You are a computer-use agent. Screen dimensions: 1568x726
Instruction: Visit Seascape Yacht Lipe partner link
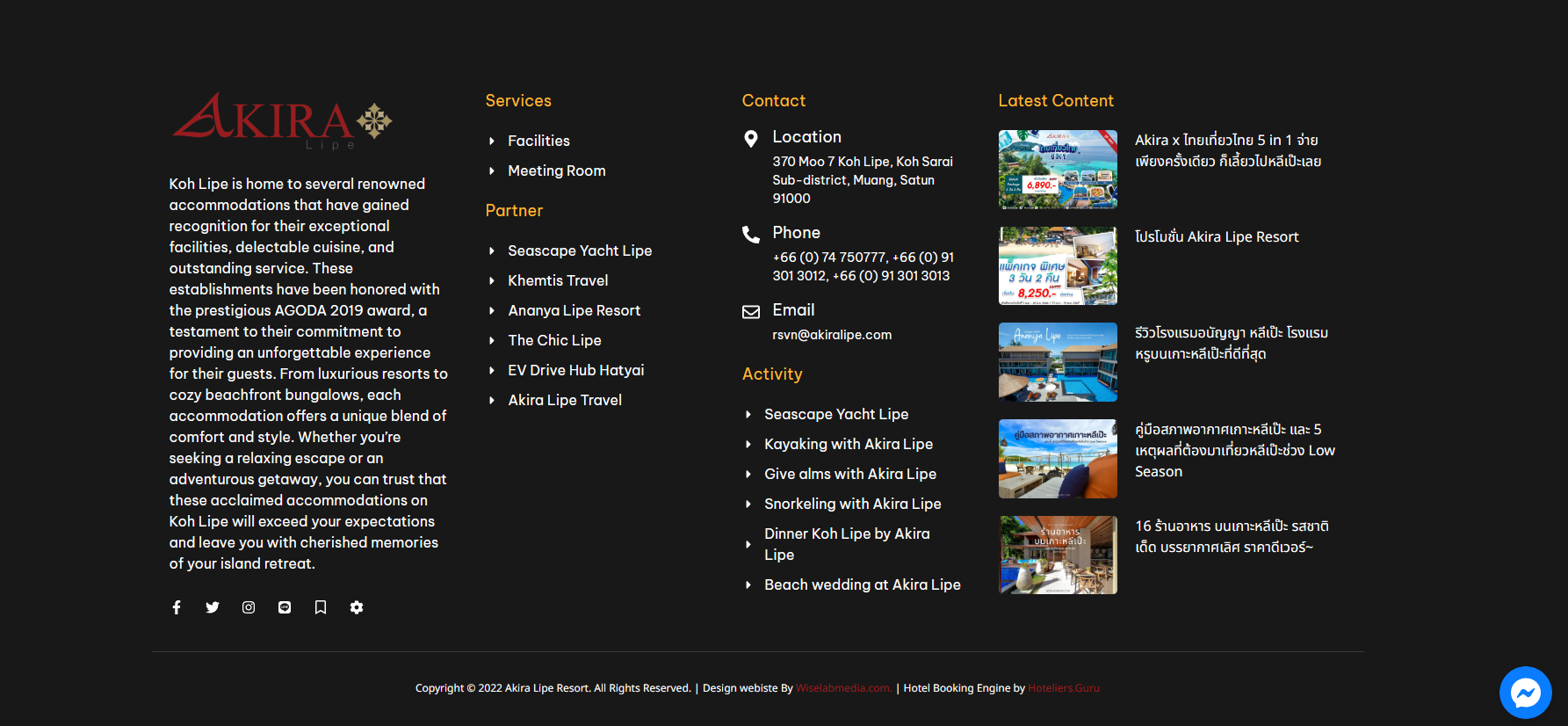[580, 250]
